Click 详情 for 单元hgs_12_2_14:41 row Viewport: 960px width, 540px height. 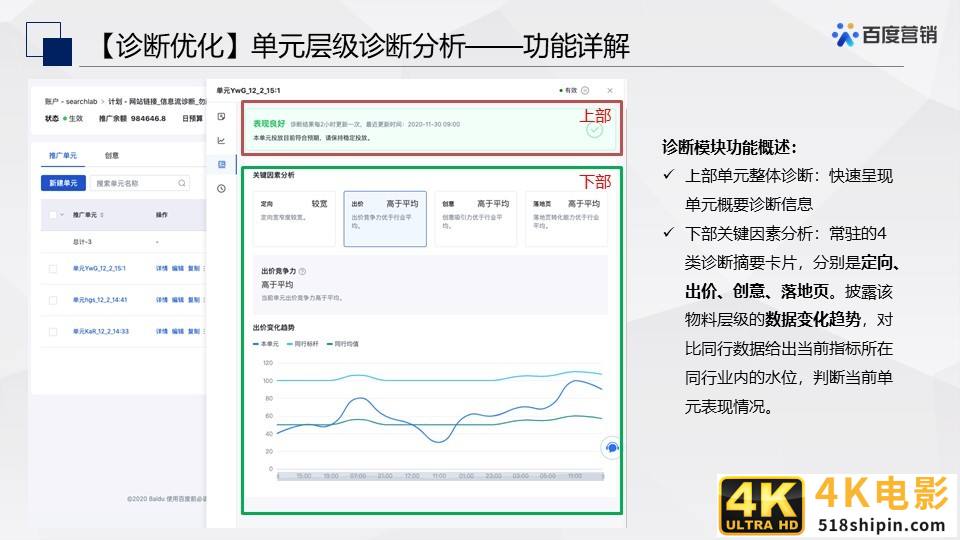162,300
